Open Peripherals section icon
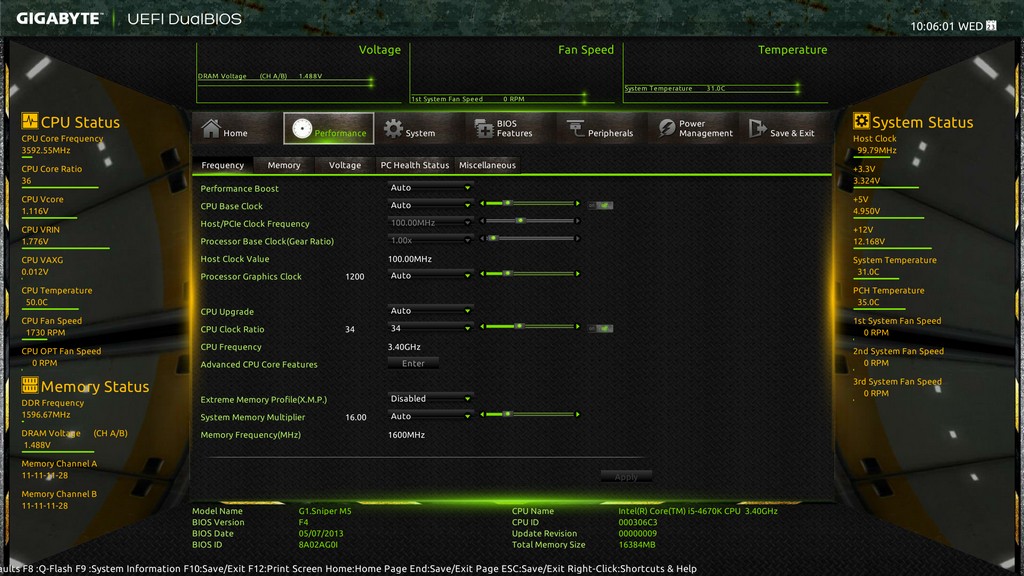Image resolution: width=1024 pixels, height=576 pixels. tap(575, 129)
